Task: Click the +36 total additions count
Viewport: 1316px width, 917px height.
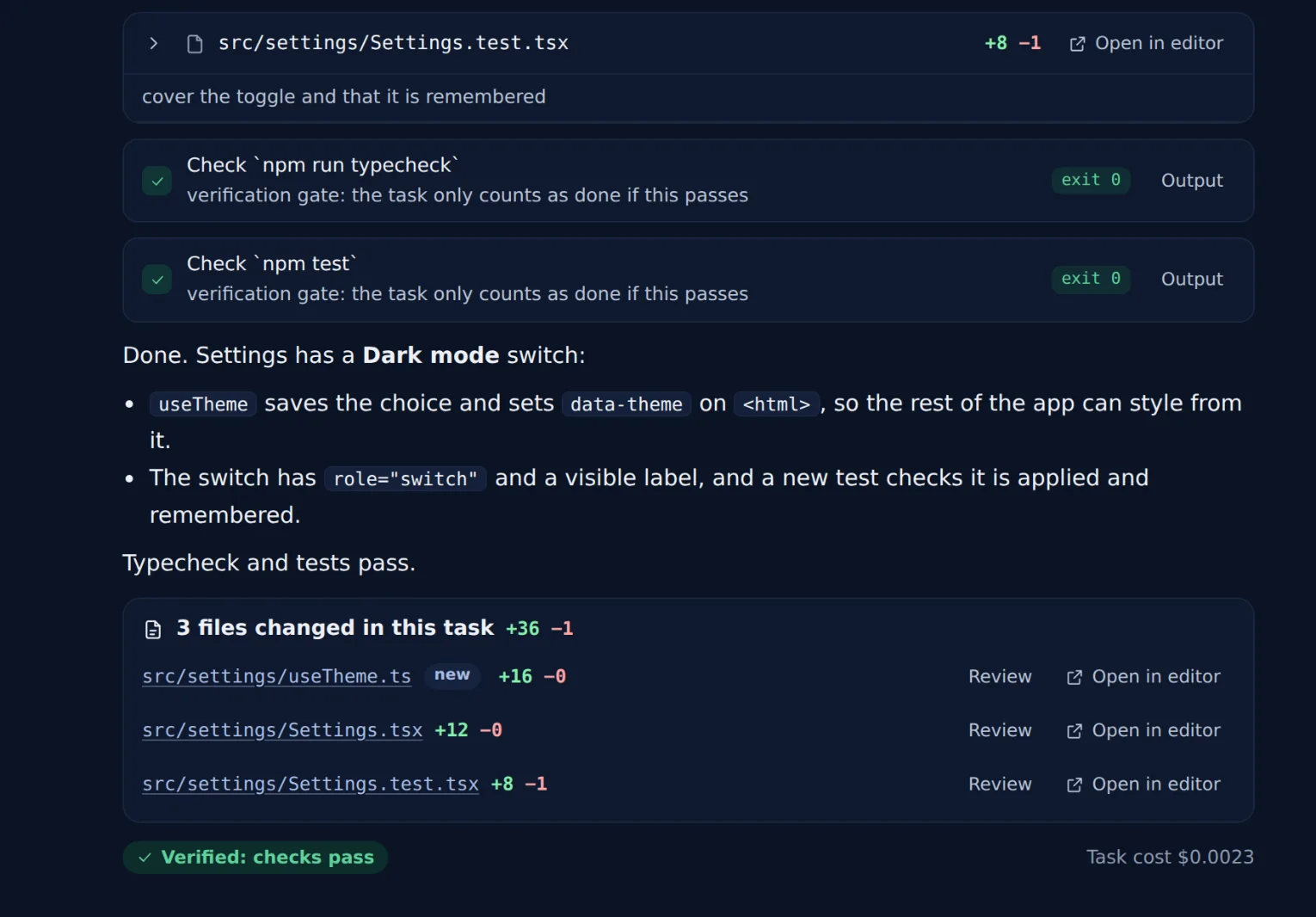Action: tap(522, 629)
